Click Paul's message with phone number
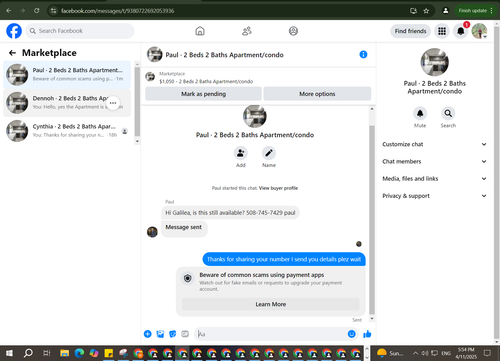Viewport: 500px width, 361px height. point(230,213)
